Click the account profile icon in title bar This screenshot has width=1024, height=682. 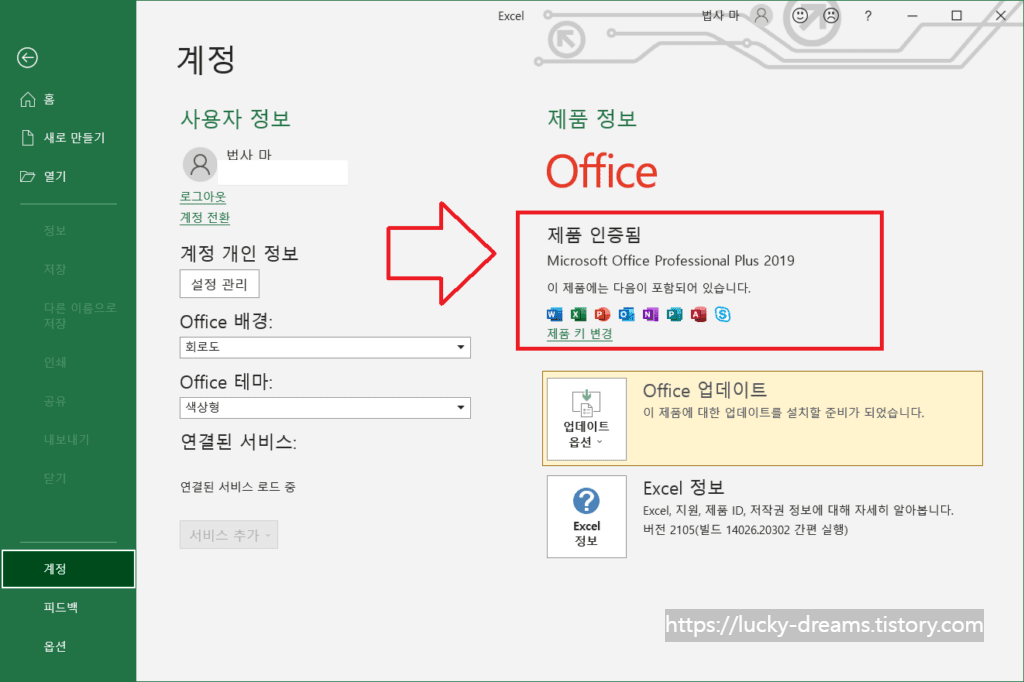point(761,15)
